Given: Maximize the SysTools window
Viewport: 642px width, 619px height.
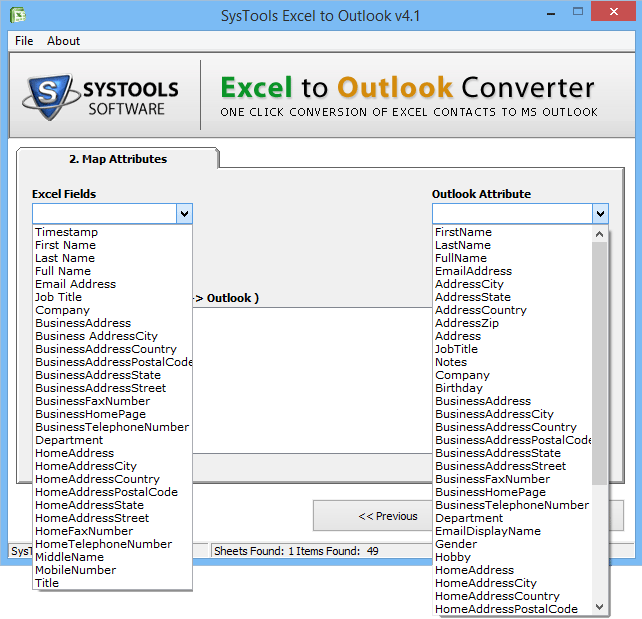Looking at the screenshot, I should (578, 11).
